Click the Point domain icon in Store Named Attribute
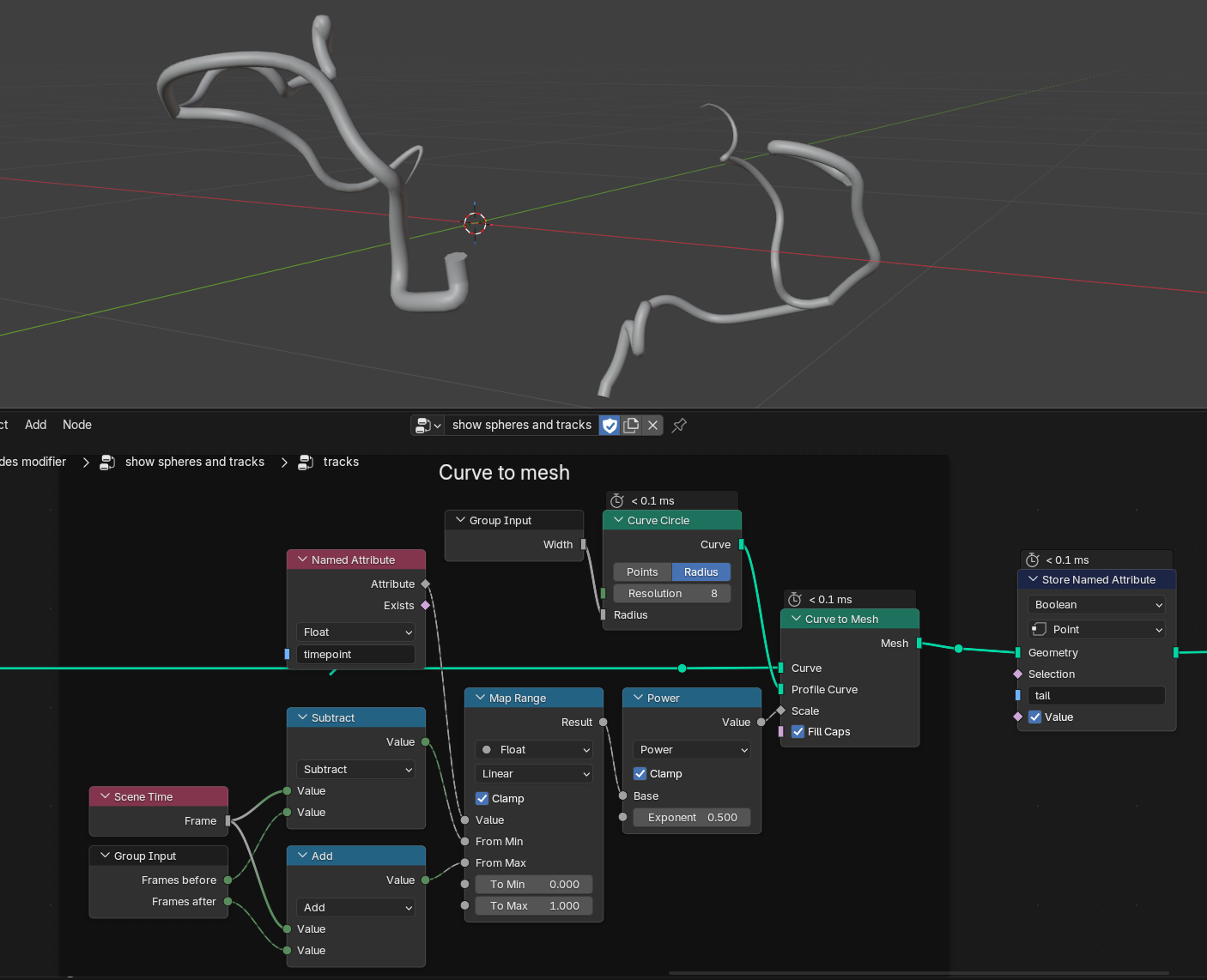This screenshot has width=1207, height=980. point(1040,630)
